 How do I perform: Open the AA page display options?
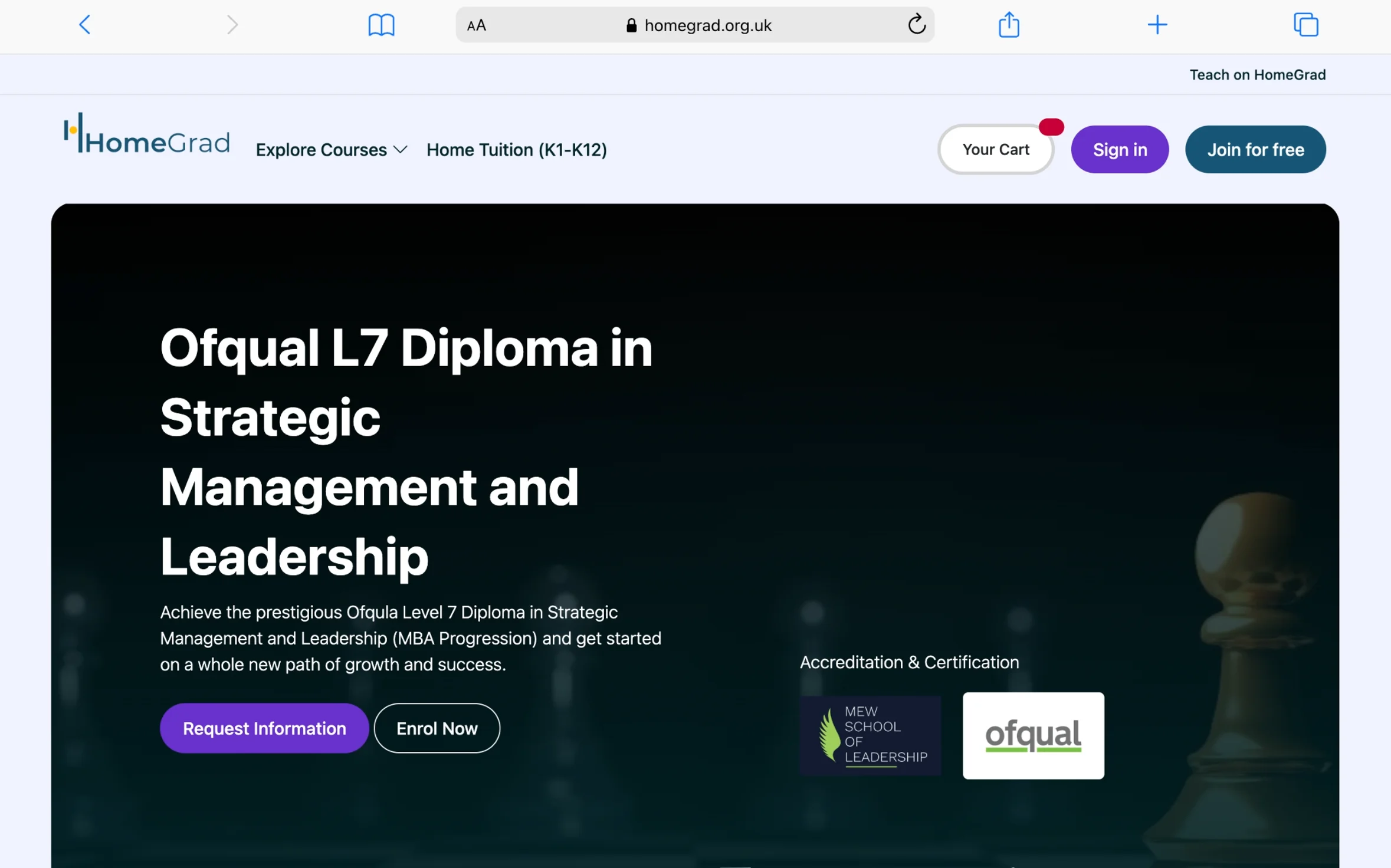click(475, 25)
